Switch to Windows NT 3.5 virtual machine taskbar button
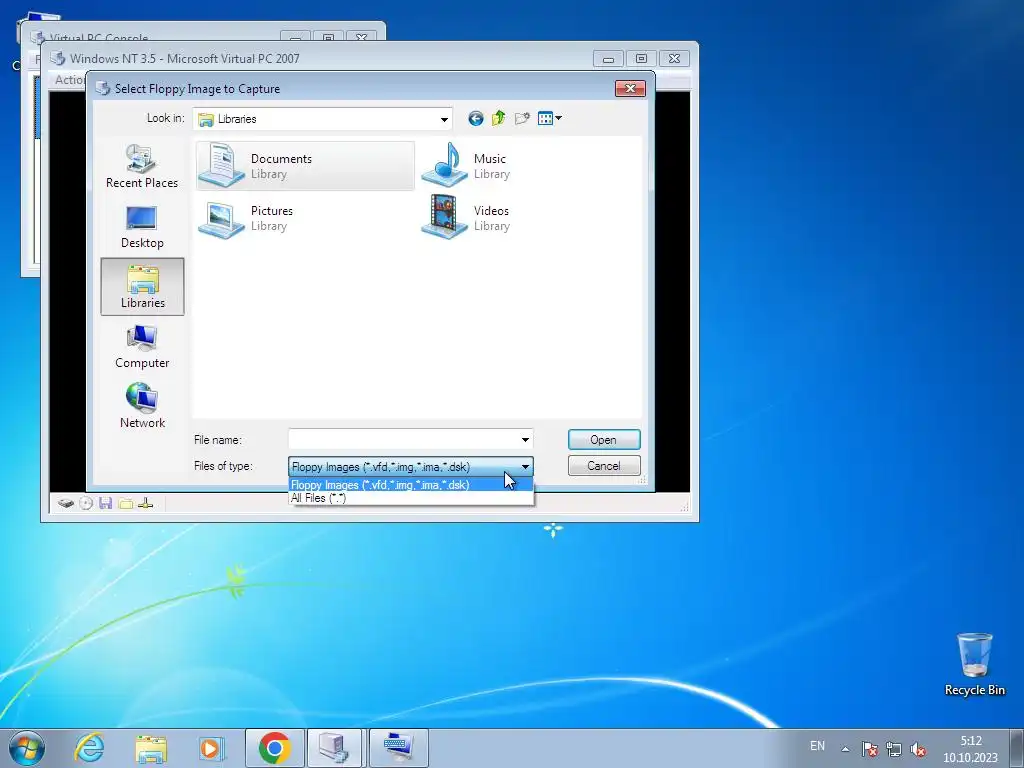The width and height of the screenshot is (1024, 768). [398, 748]
